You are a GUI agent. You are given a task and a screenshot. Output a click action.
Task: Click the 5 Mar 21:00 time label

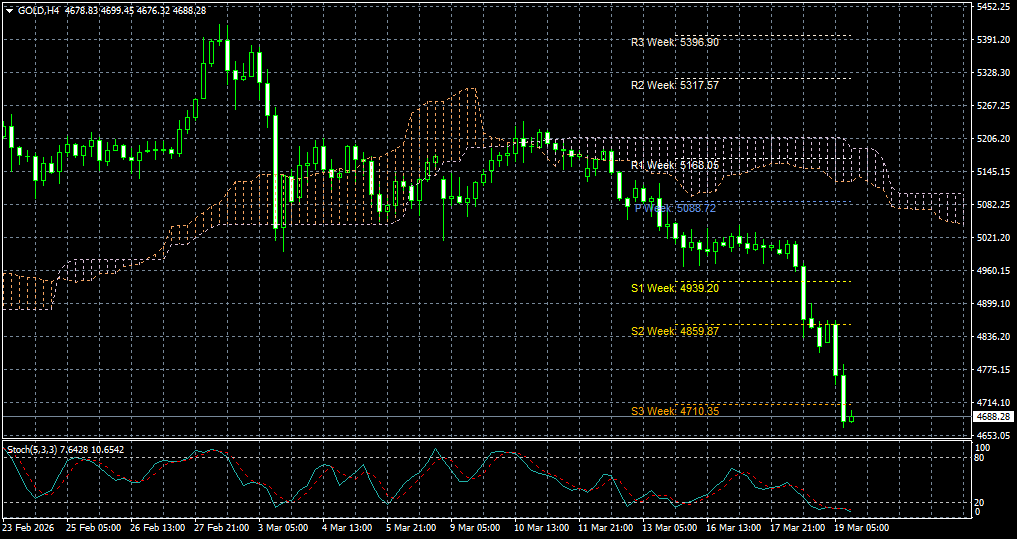click(413, 528)
